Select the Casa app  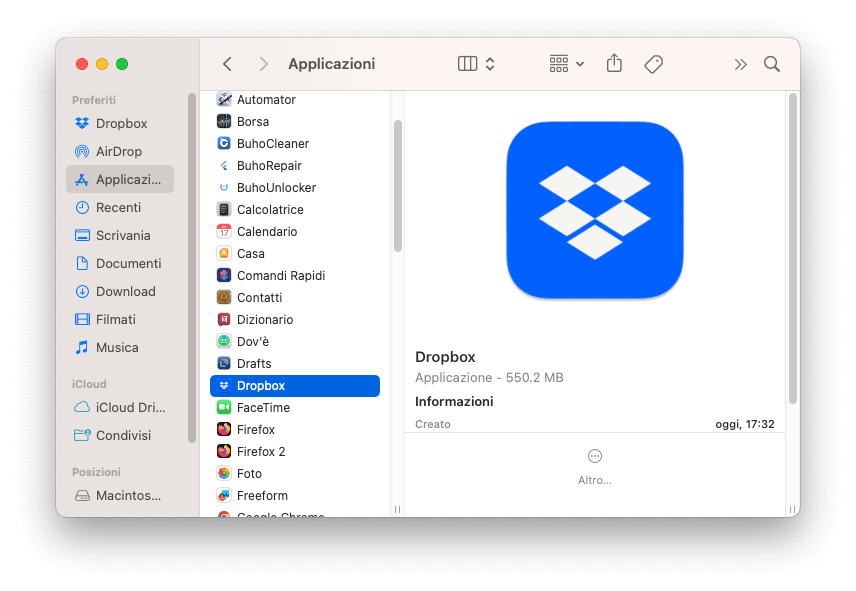point(295,253)
